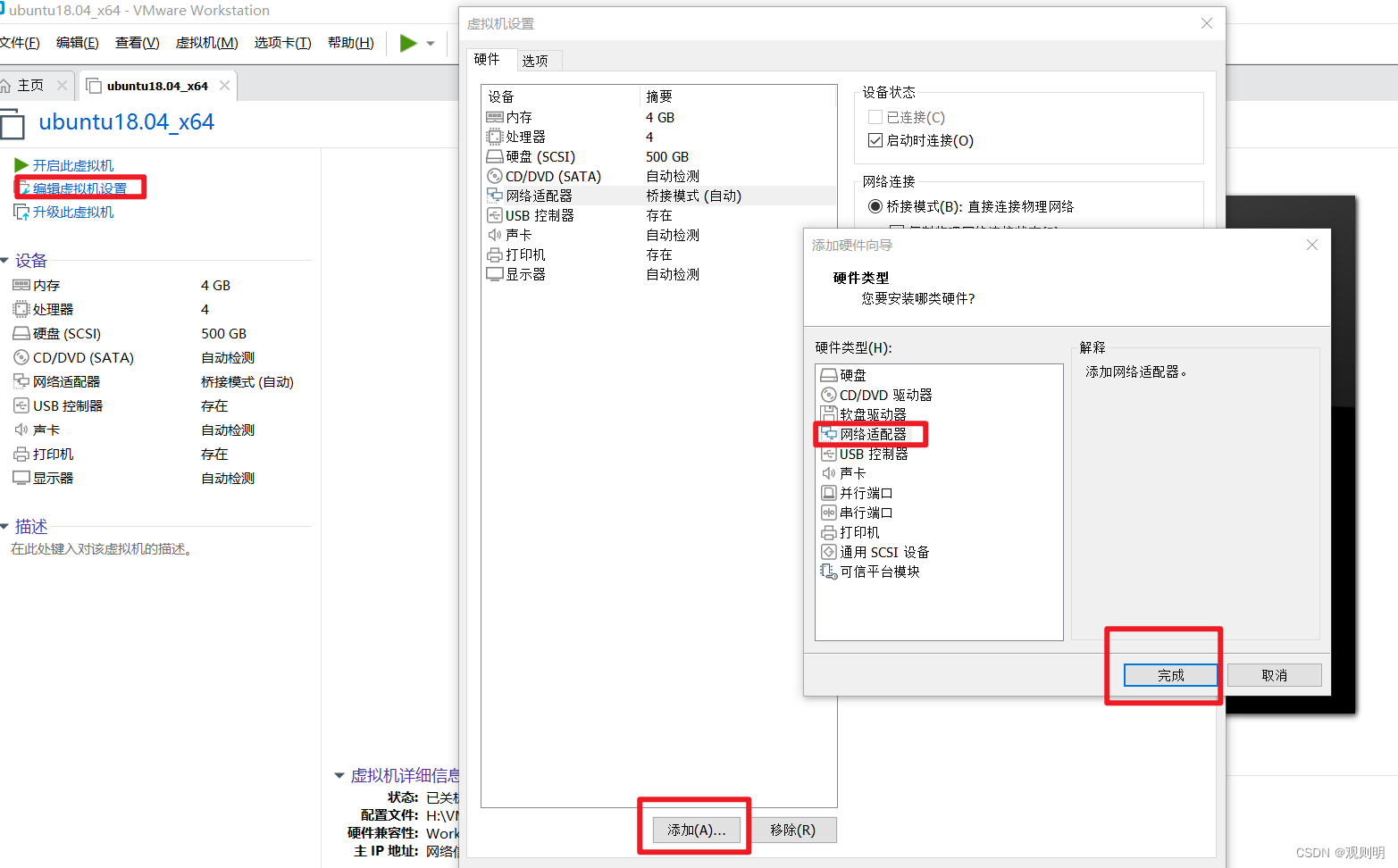
Task: Click the 移除(R) button
Action: point(793,830)
